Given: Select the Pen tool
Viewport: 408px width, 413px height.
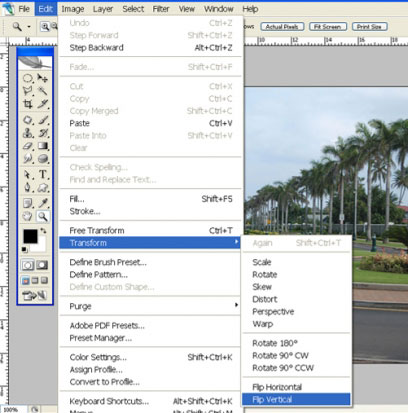Looking at the screenshot, I should (28, 187).
